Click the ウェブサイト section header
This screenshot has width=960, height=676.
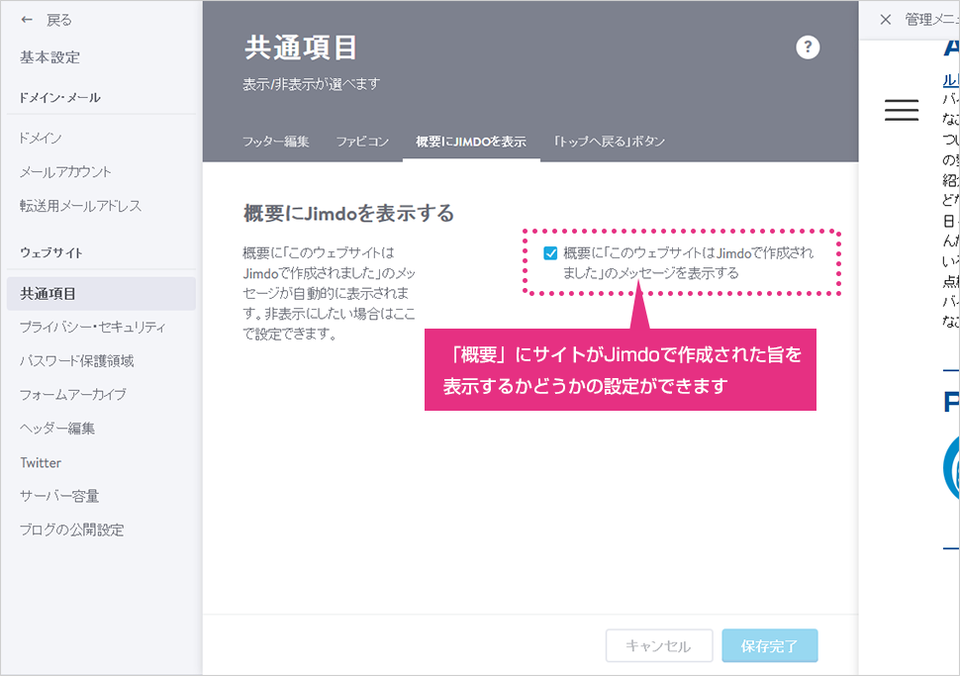pyautogui.click(x=51, y=252)
